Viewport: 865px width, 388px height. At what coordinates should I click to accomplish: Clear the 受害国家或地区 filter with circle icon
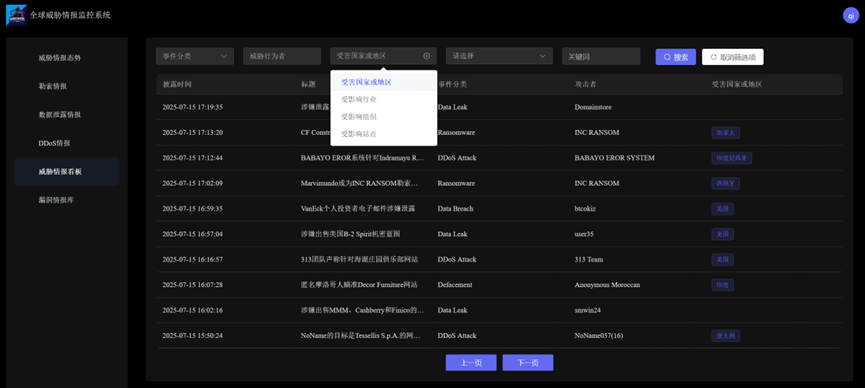coord(426,56)
